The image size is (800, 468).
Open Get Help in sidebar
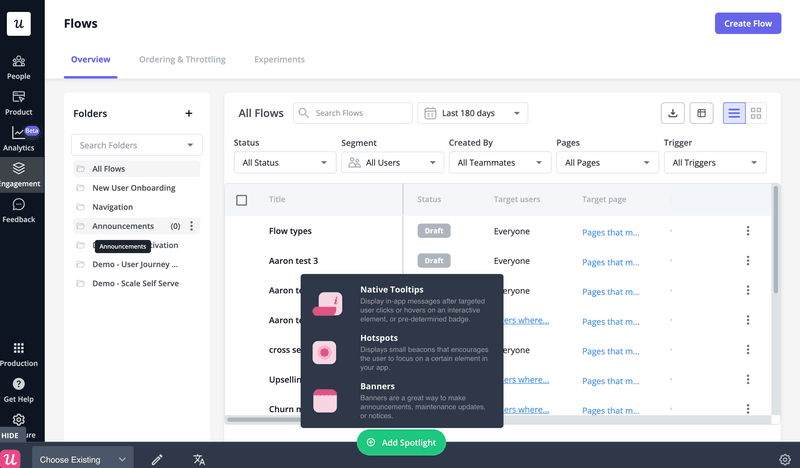pos(19,390)
